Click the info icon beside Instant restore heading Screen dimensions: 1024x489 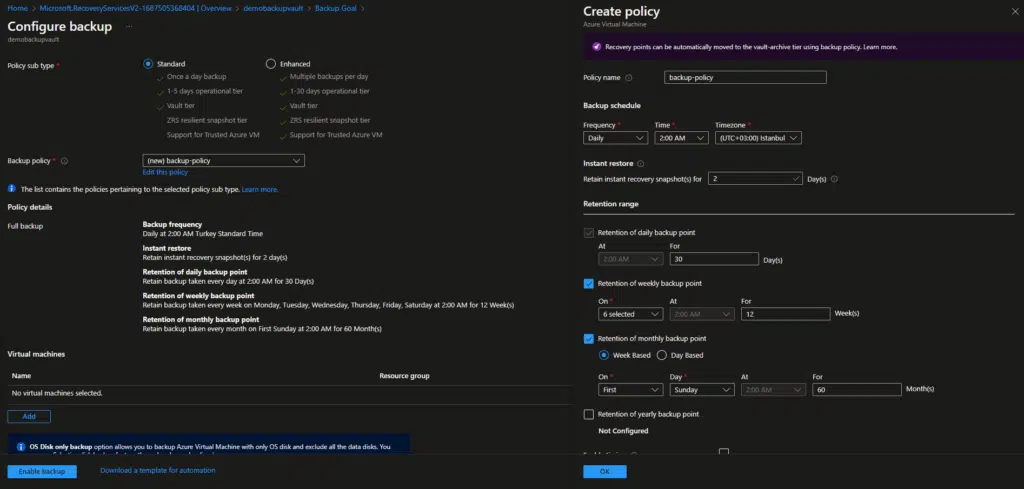pos(640,164)
